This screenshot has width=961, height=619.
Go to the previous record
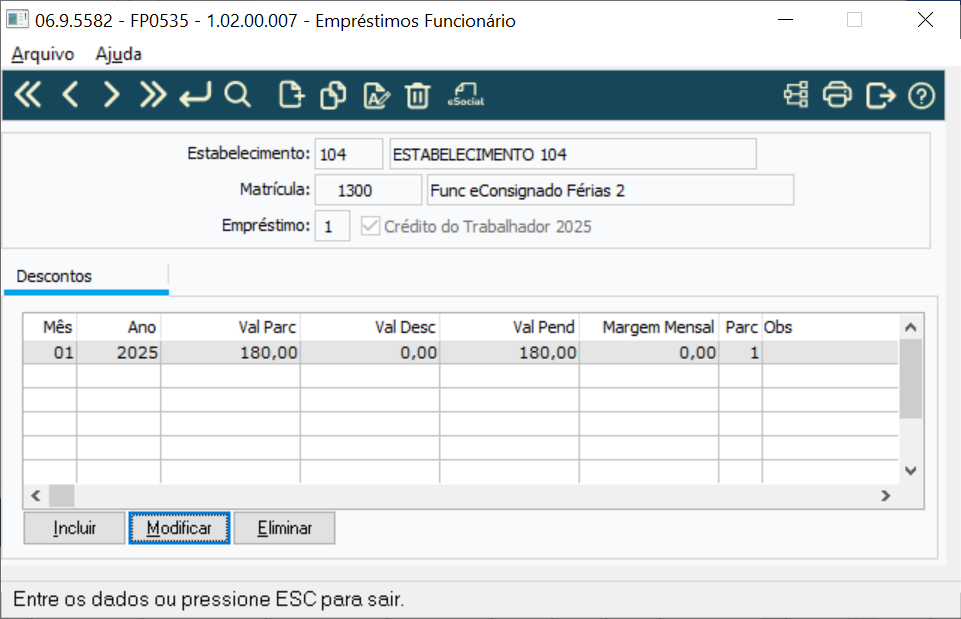70,95
